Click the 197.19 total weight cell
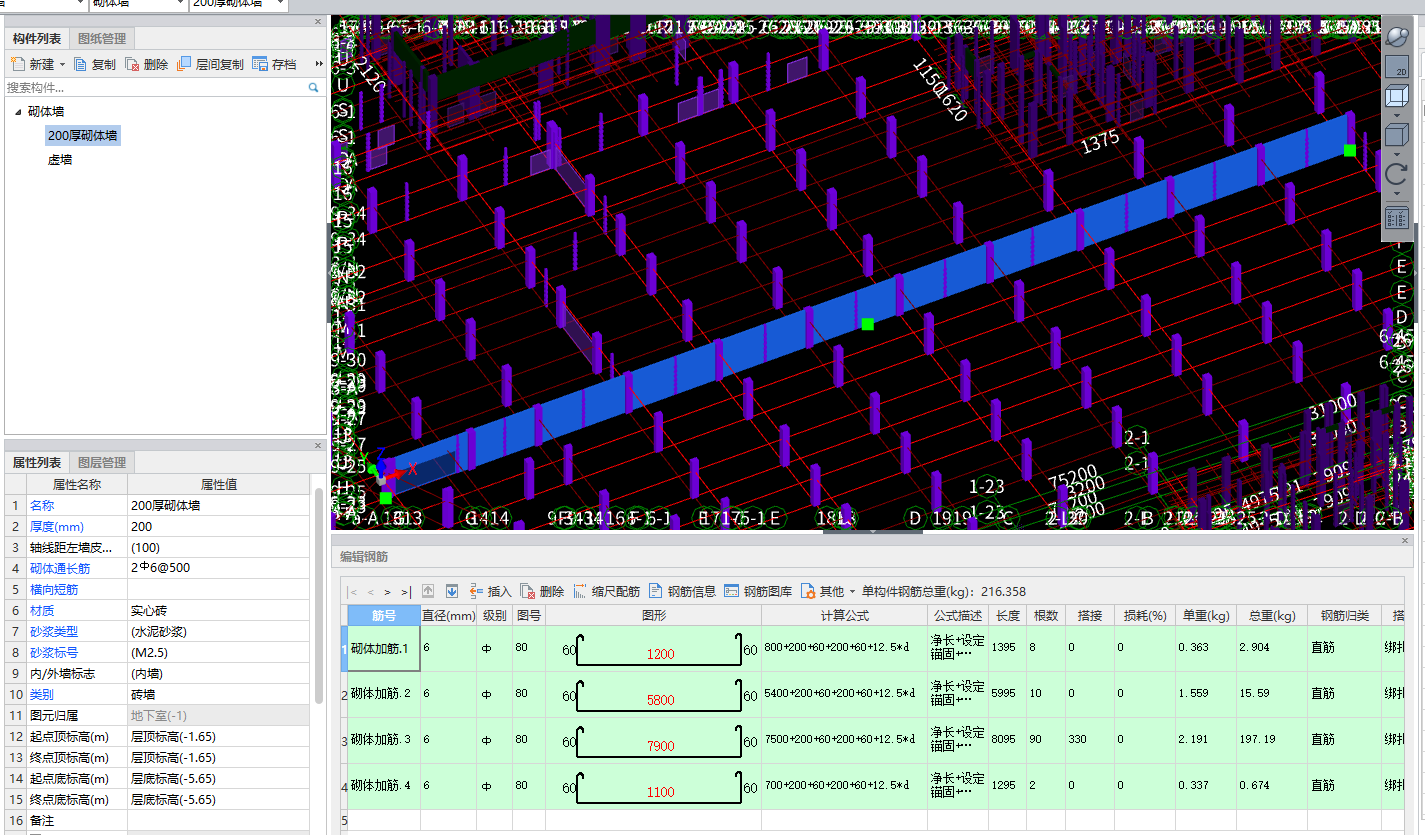This screenshot has width=1425, height=835. [x=1271, y=740]
